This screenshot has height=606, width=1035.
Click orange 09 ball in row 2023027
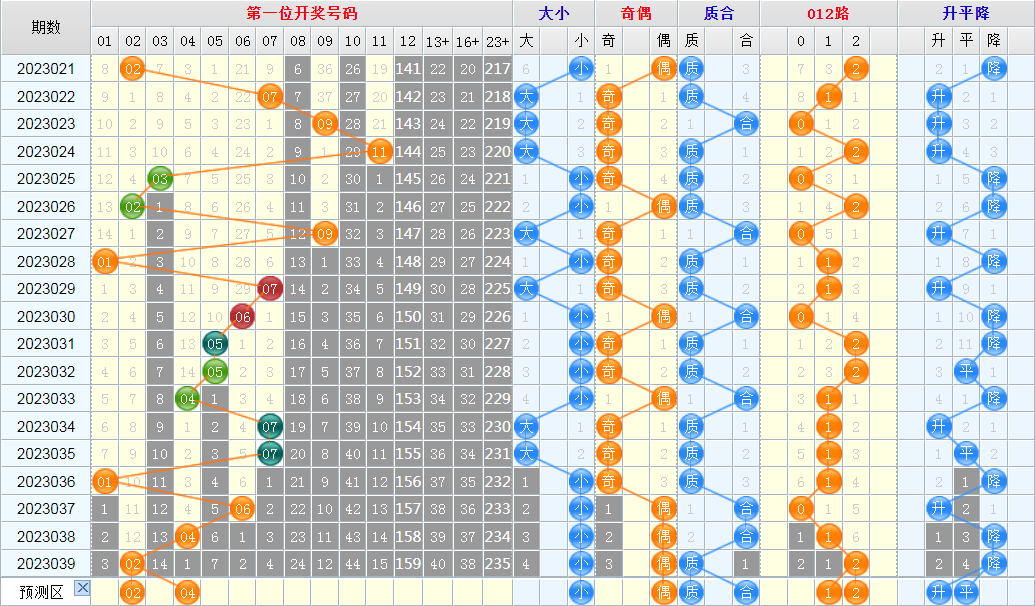point(325,234)
